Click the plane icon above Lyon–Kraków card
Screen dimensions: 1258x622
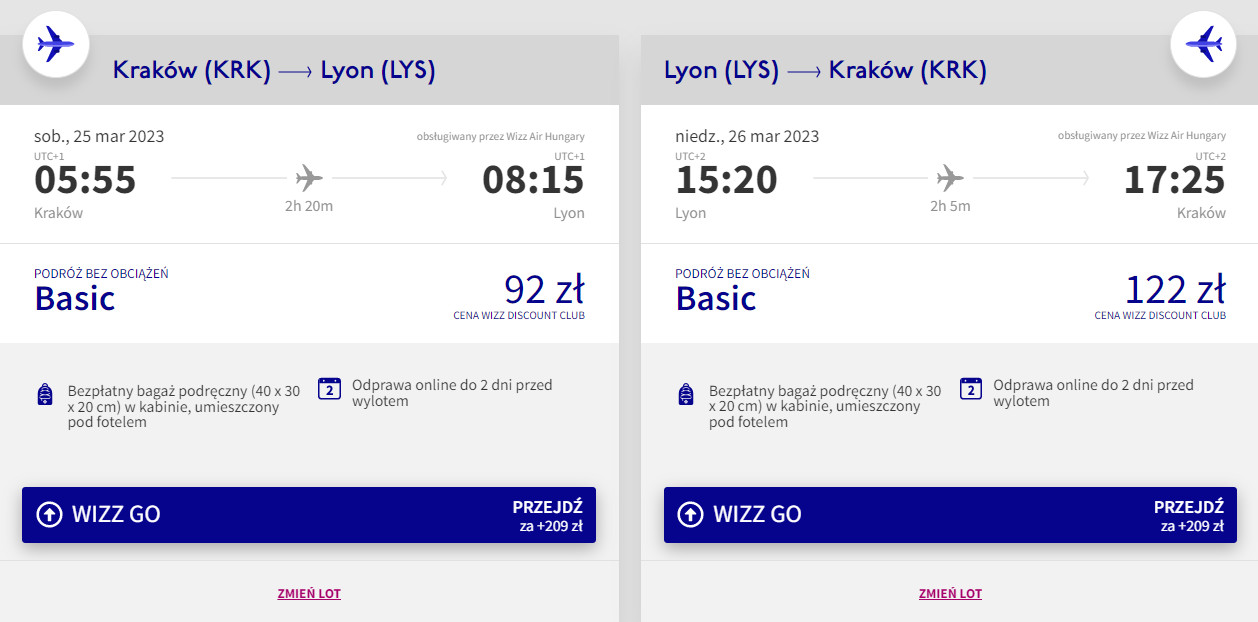(1203, 44)
